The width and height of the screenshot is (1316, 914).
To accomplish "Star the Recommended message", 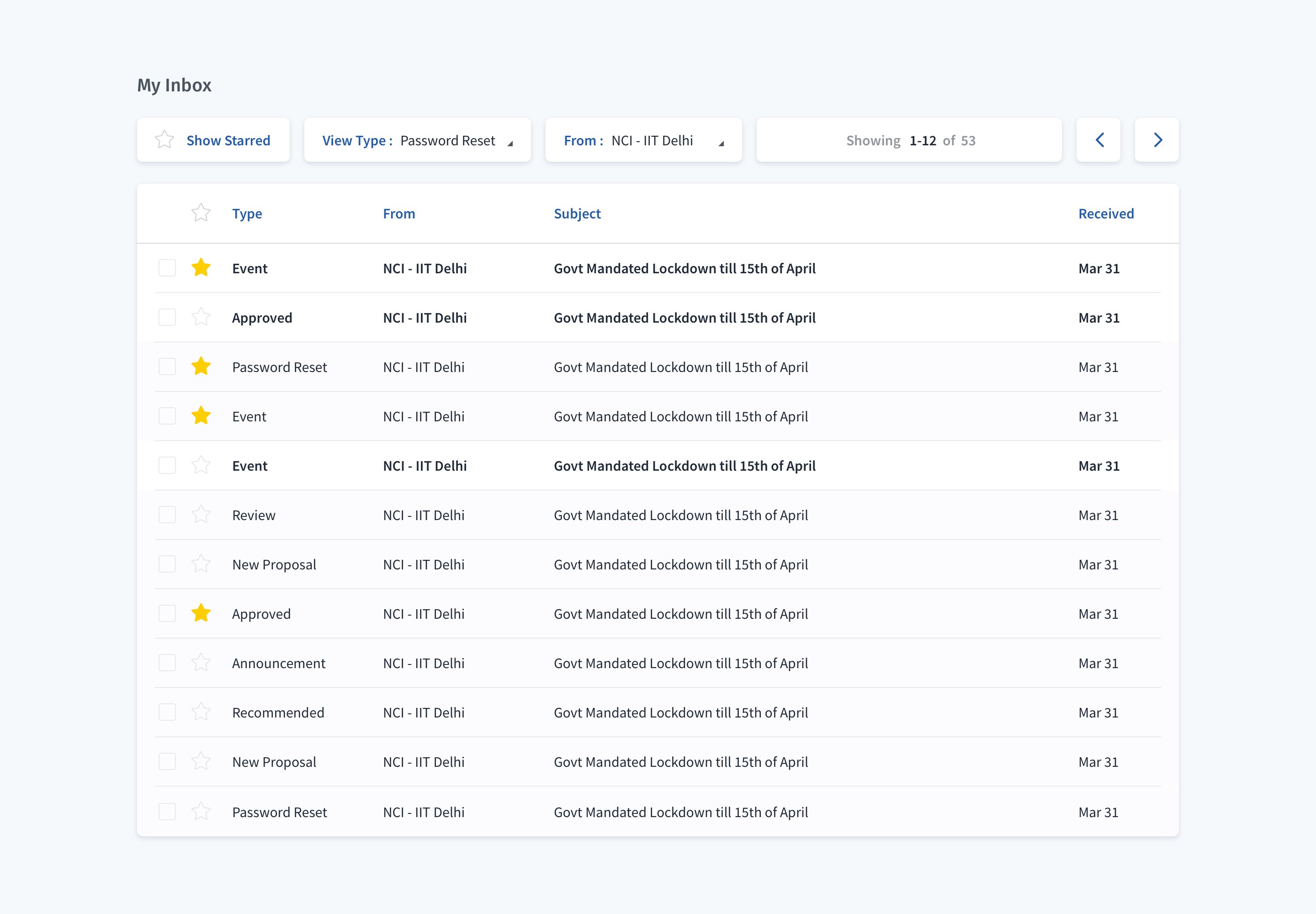I will pos(201,712).
